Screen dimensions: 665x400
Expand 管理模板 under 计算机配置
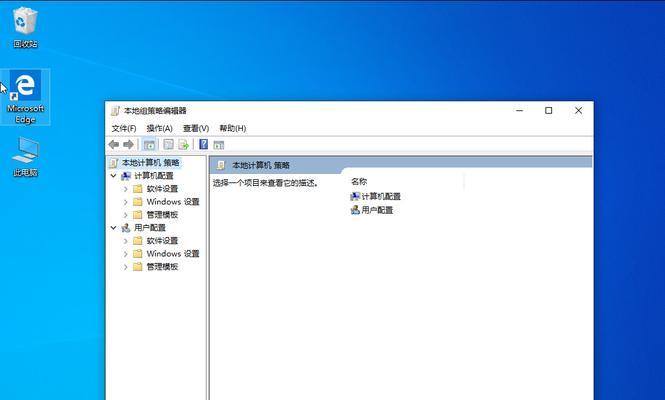[126, 215]
